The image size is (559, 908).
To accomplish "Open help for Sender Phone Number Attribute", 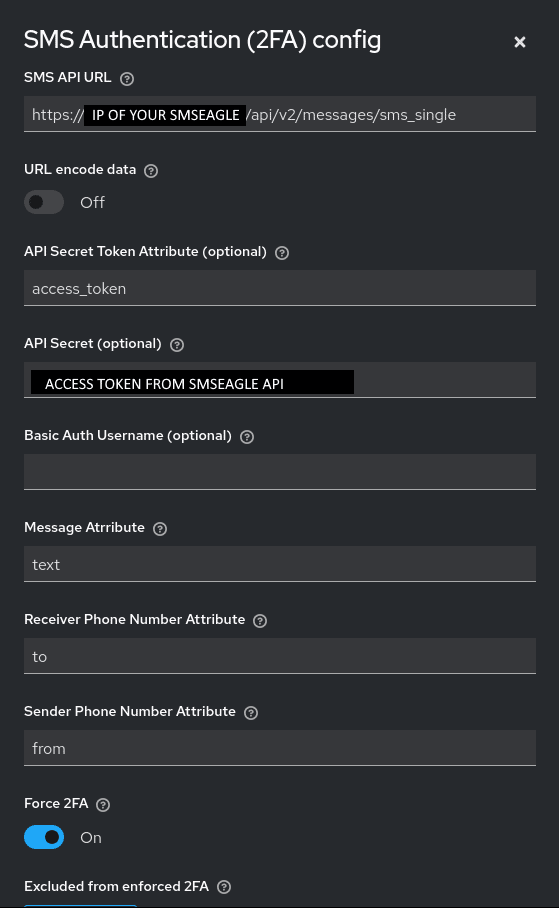I will (x=251, y=713).
